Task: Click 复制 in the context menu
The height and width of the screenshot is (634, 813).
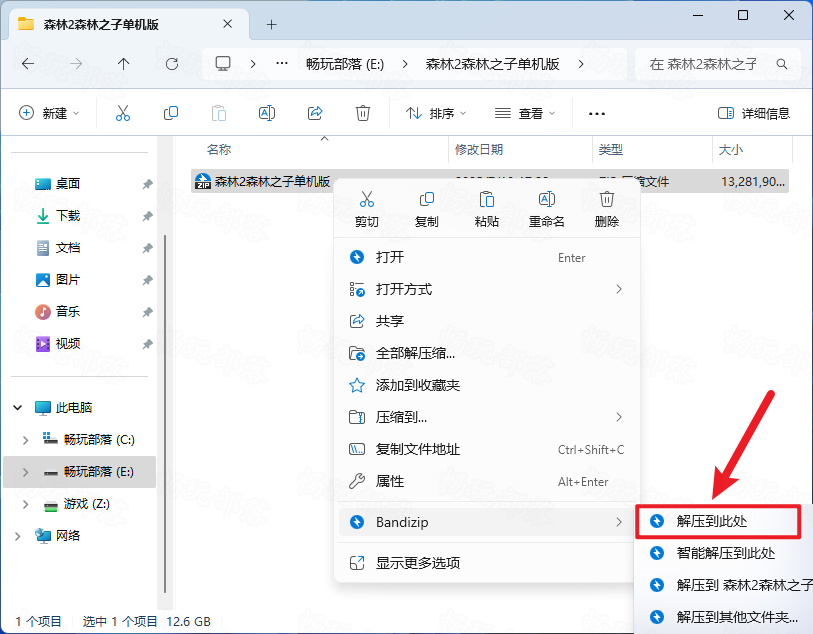Action: (x=427, y=210)
